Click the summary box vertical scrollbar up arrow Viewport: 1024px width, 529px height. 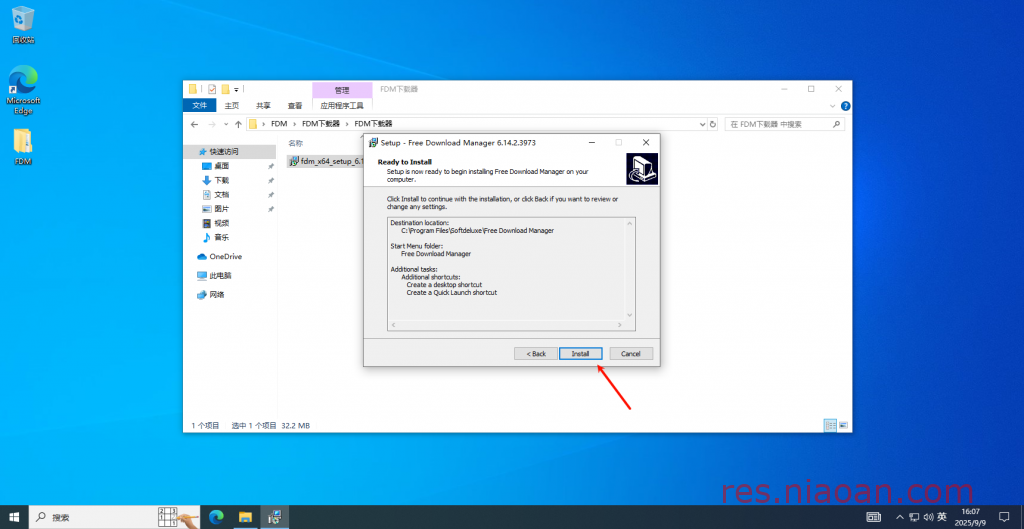coord(630,223)
